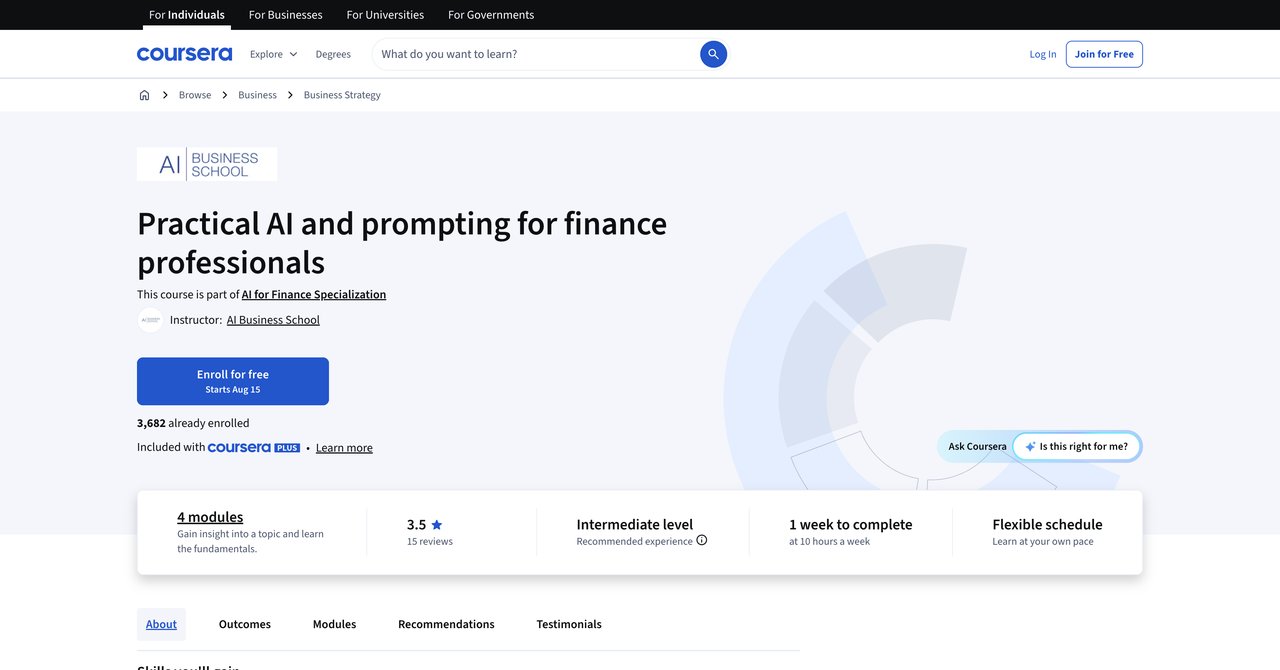1280x670 pixels.
Task: Click the Join for Free button
Action: point(1104,54)
